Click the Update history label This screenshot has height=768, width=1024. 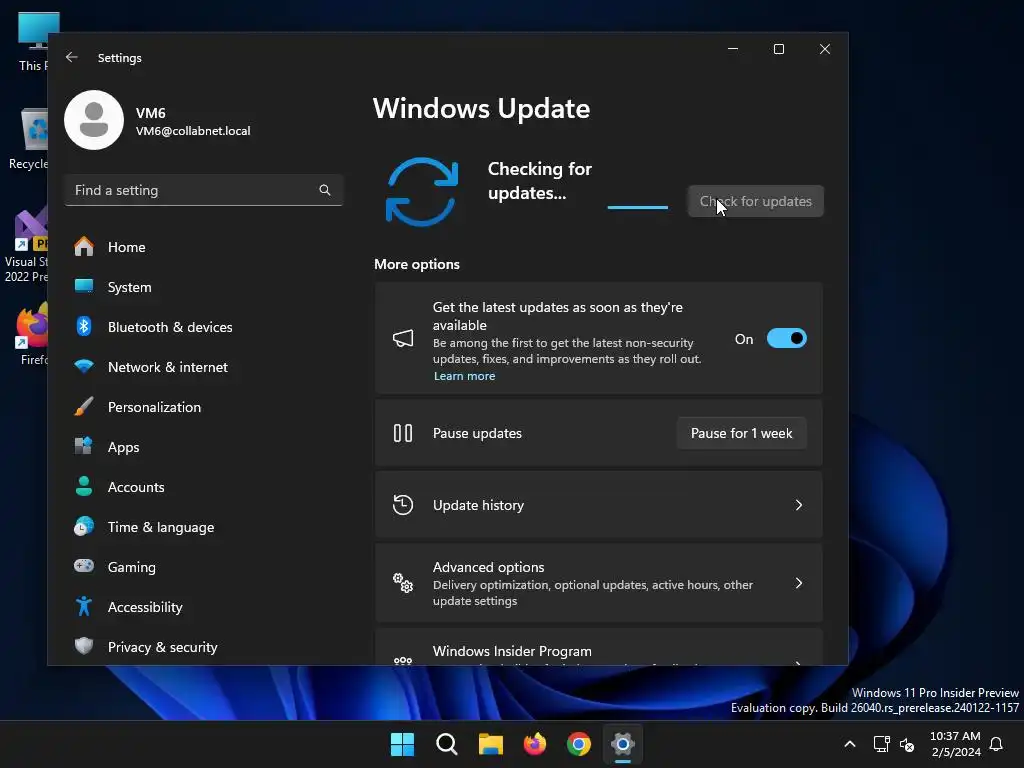478,505
